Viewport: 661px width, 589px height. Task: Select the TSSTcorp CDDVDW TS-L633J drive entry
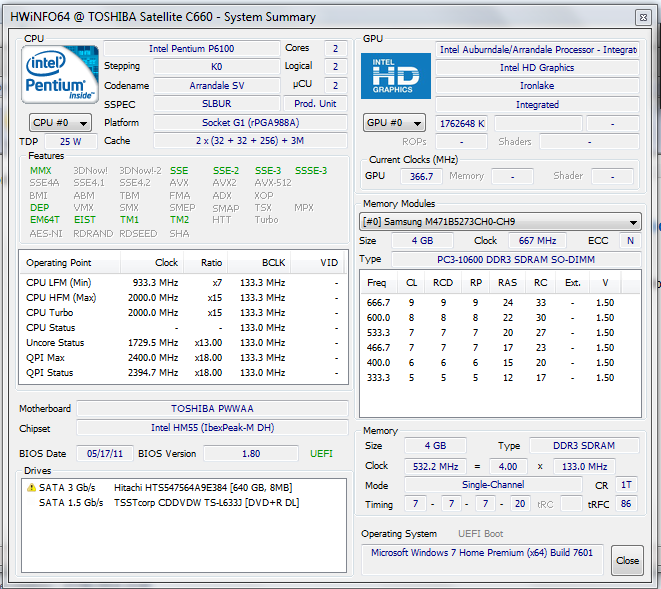(184, 503)
